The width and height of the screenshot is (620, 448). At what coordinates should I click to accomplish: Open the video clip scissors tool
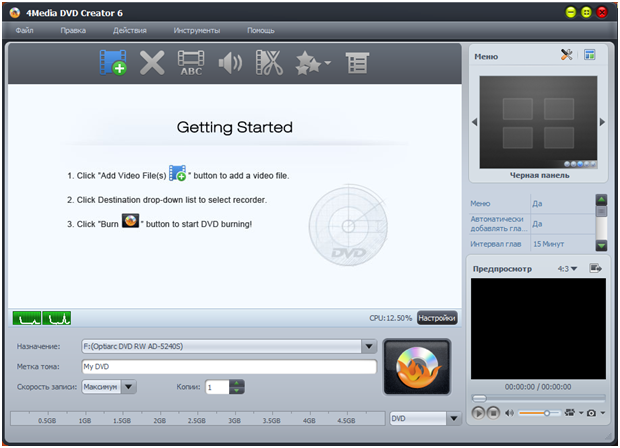tap(269, 62)
